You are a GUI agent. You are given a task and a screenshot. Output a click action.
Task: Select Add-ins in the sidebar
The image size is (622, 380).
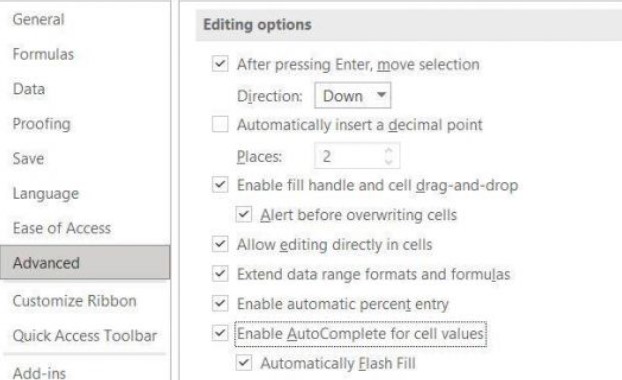point(39,373)
